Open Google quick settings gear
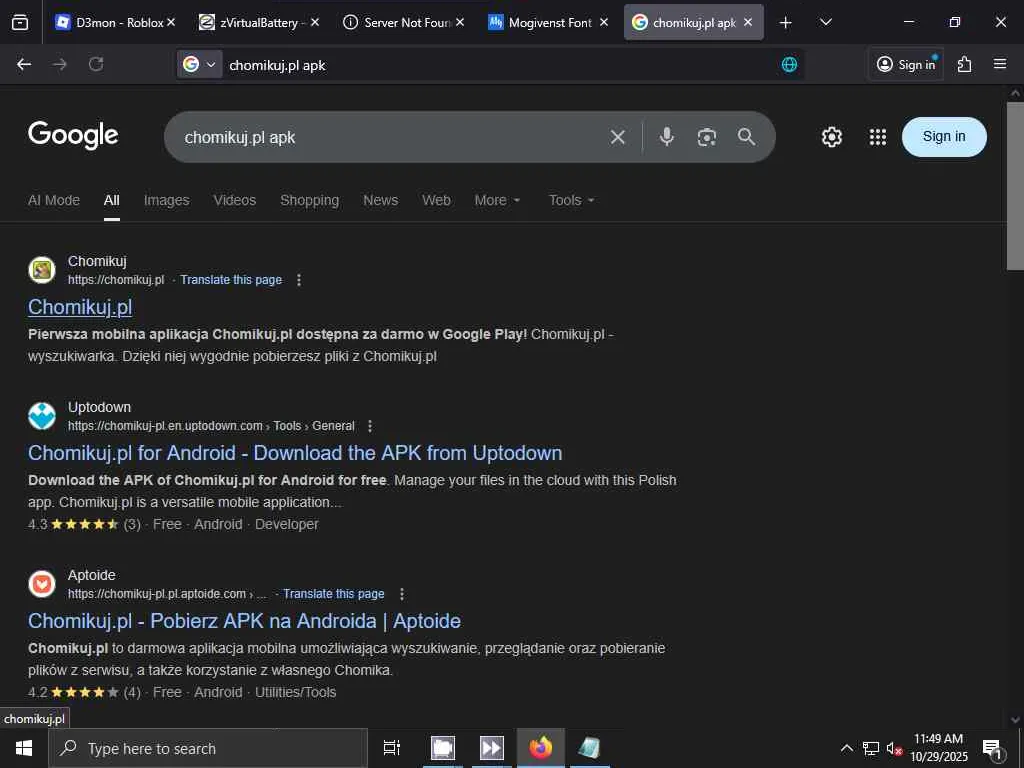This screenshot has width=1024, height=768. 831,136
